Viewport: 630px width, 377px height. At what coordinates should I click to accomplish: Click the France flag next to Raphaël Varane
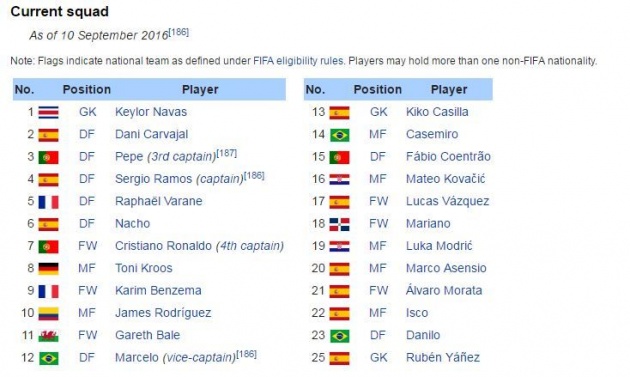[x=48, y=202]
